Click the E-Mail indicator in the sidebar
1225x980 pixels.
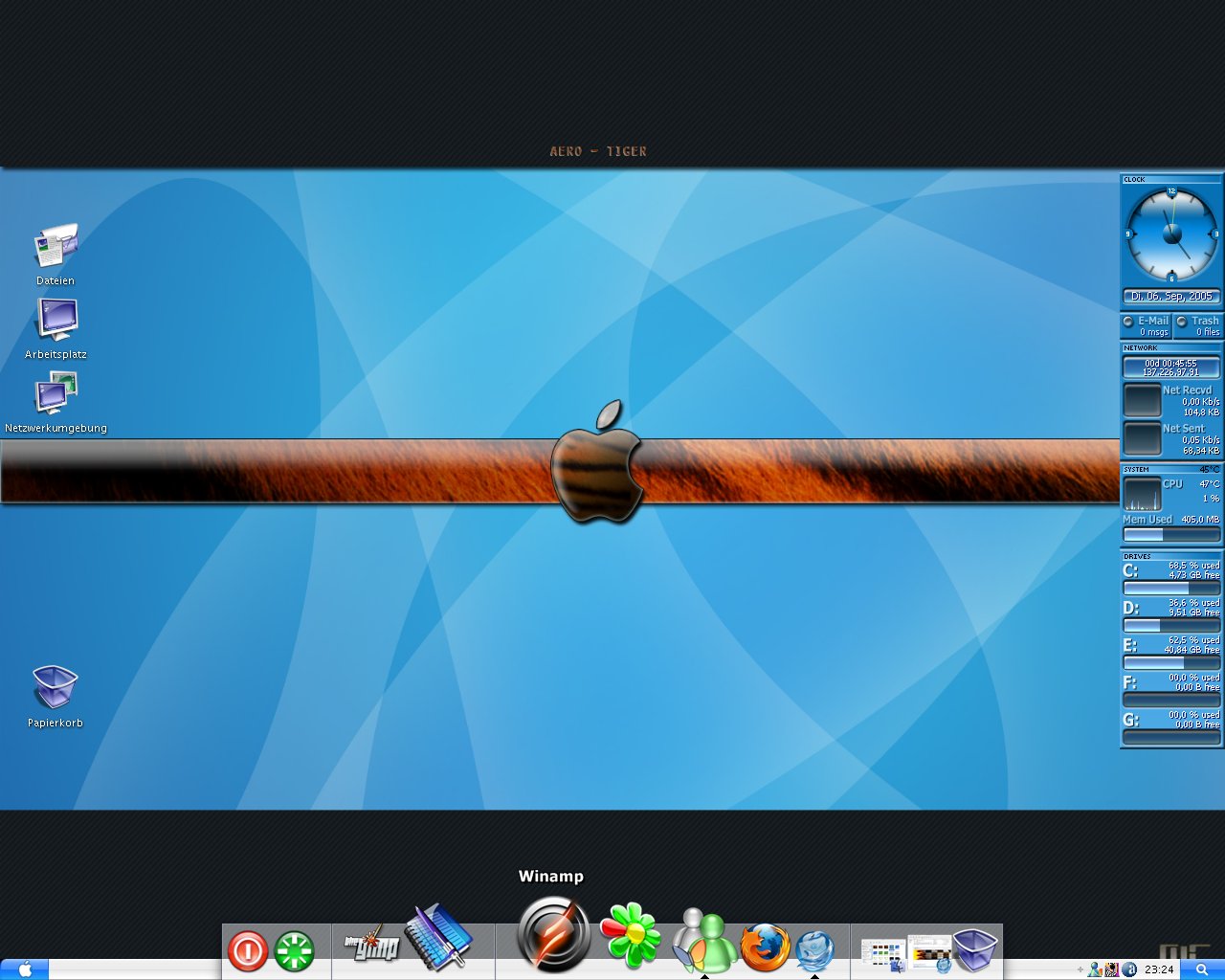click(1147, 325)
